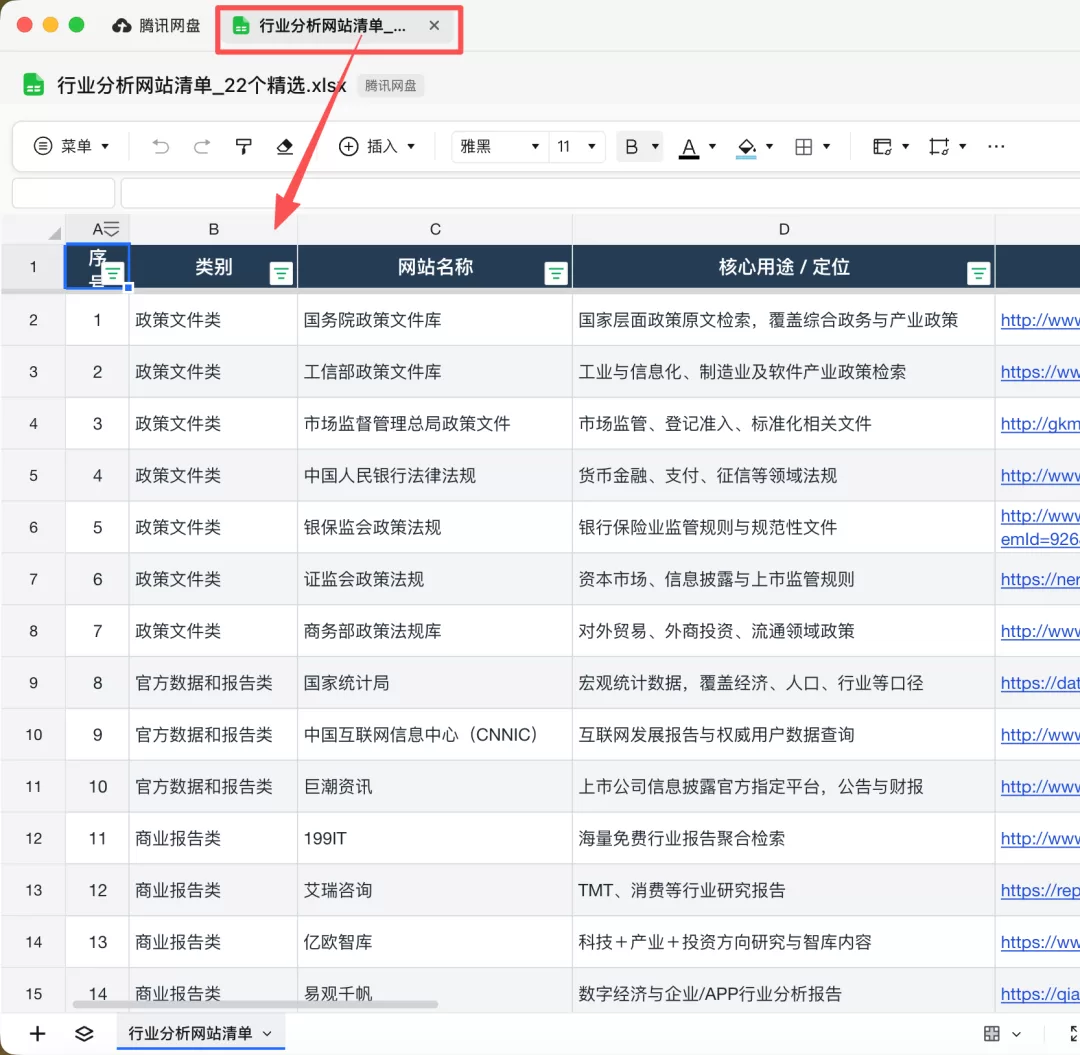Click the freeze panes icon
Viewport: 1080px width, 1055px height.
(882, 146)
